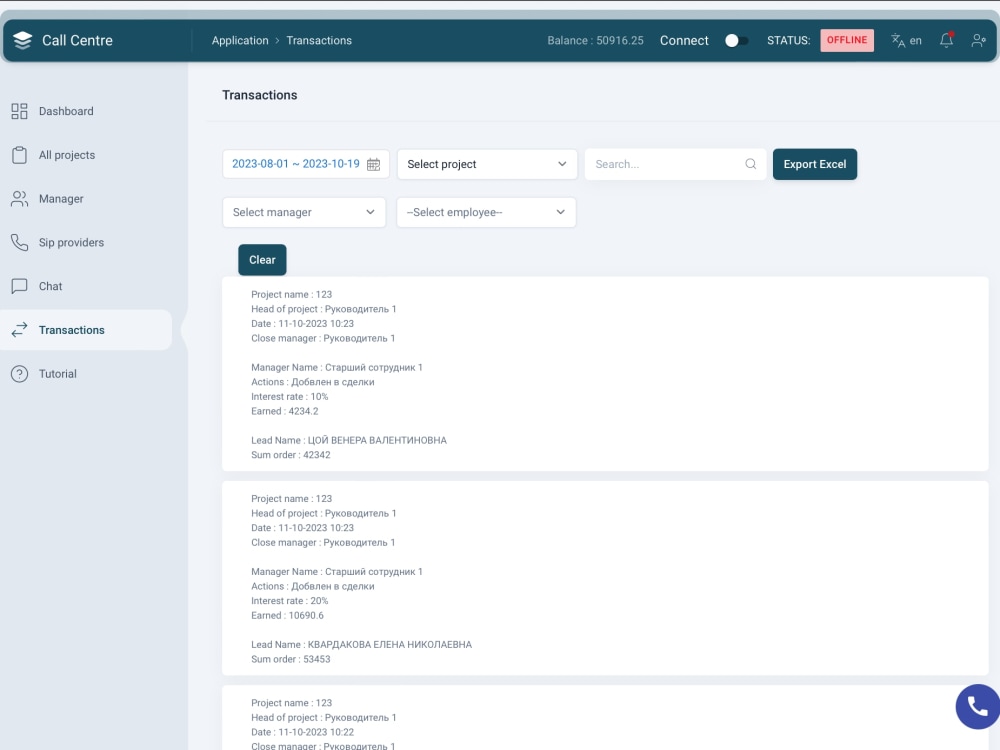The height and width of the screenshot is (750, 1000).
Task: Click Sum order : 53453
Action: 291,659
